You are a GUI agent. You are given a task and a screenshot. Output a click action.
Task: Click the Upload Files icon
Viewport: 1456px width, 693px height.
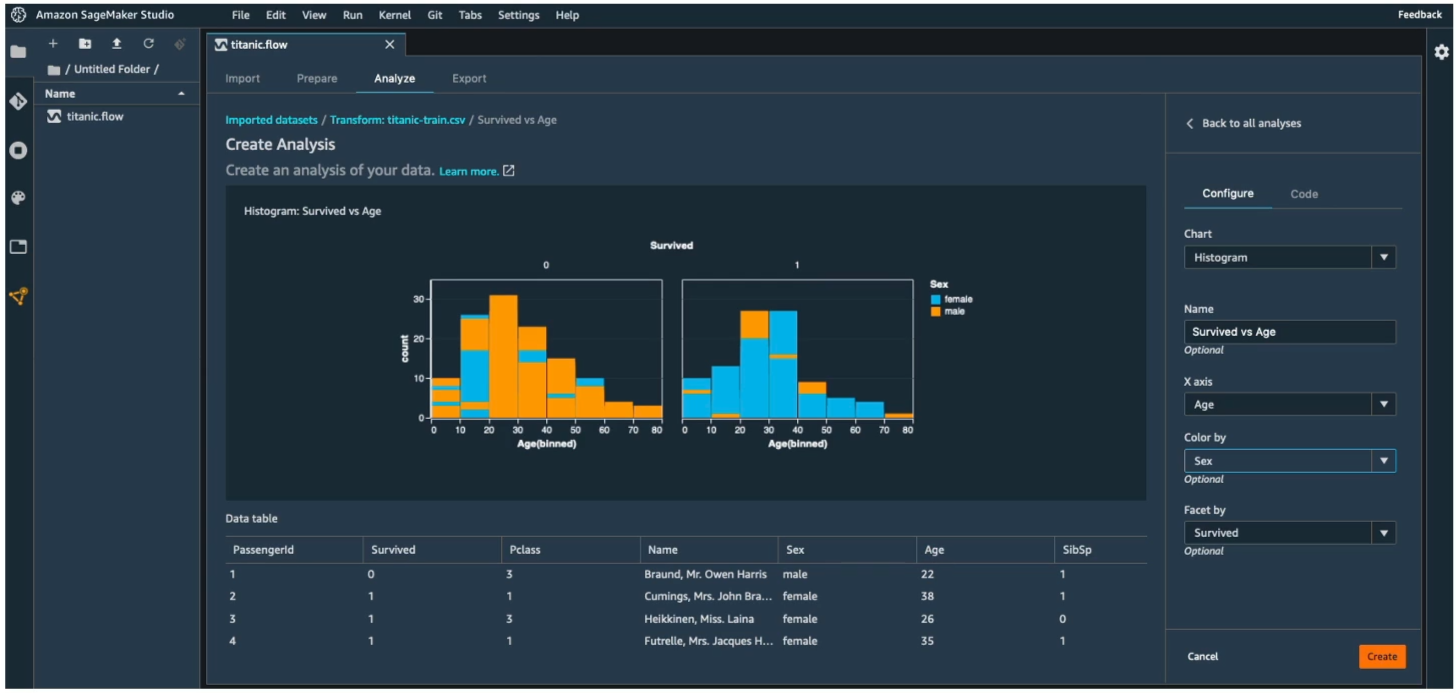(x=117, y=44)
